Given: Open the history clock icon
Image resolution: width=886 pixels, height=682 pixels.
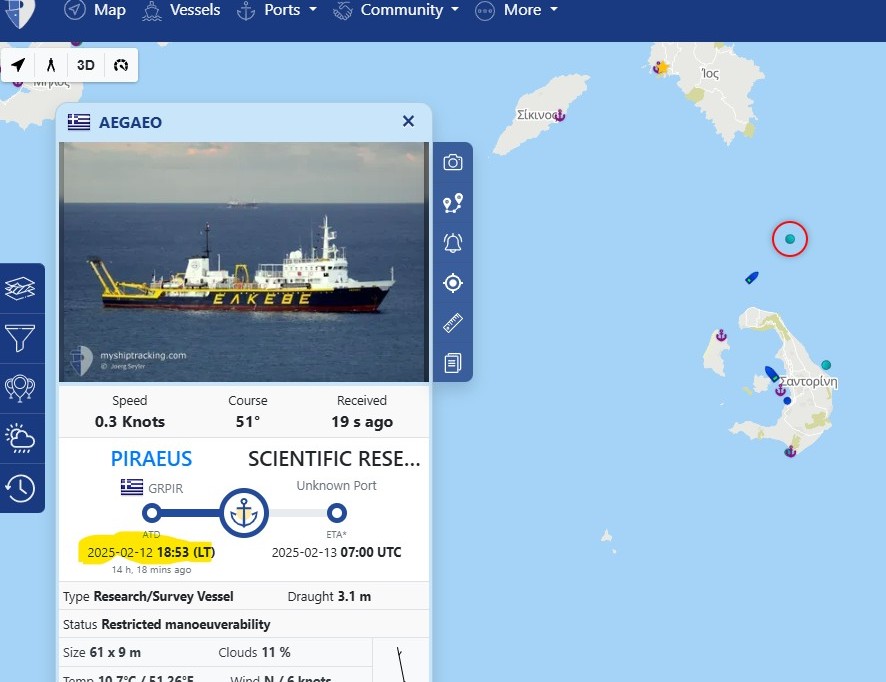Looking at the screenshot, I should click(x=20, y=489).
